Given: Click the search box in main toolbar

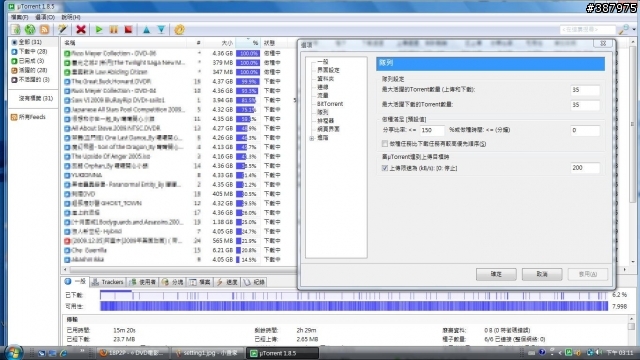Looking at the screenshot, I should pos(588,29).
